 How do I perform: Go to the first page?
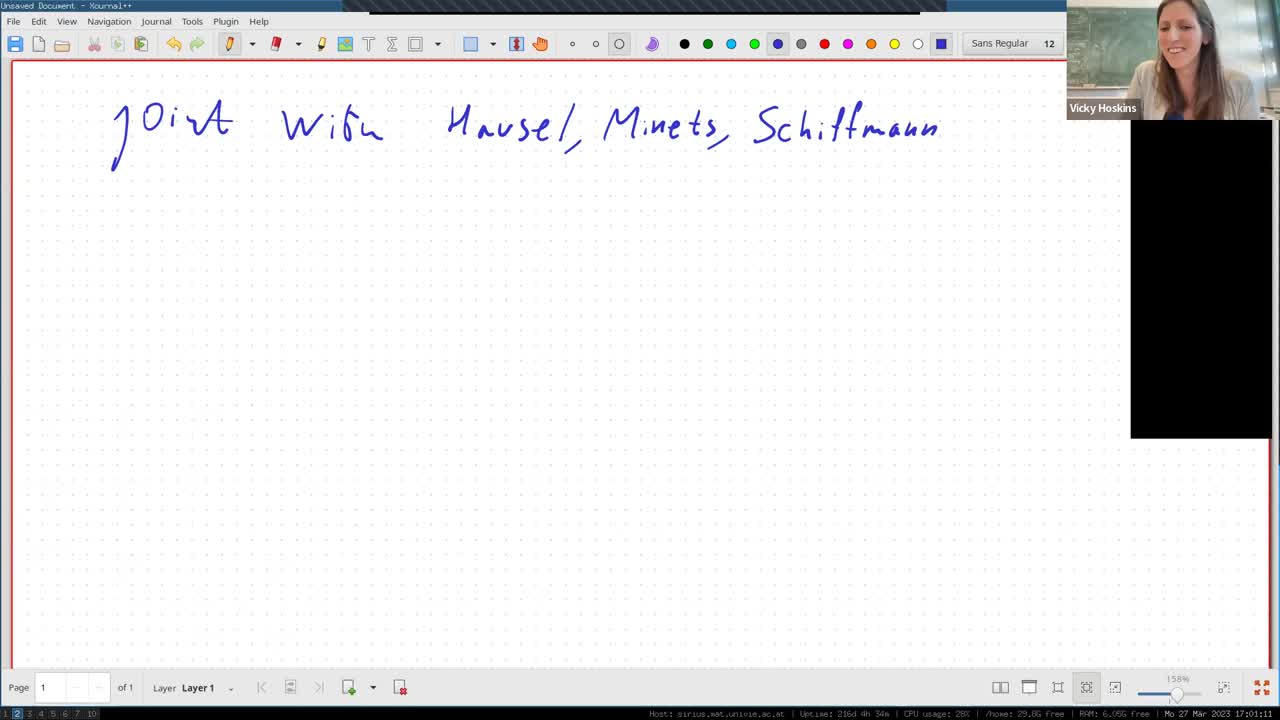click(x=262, y=688)
